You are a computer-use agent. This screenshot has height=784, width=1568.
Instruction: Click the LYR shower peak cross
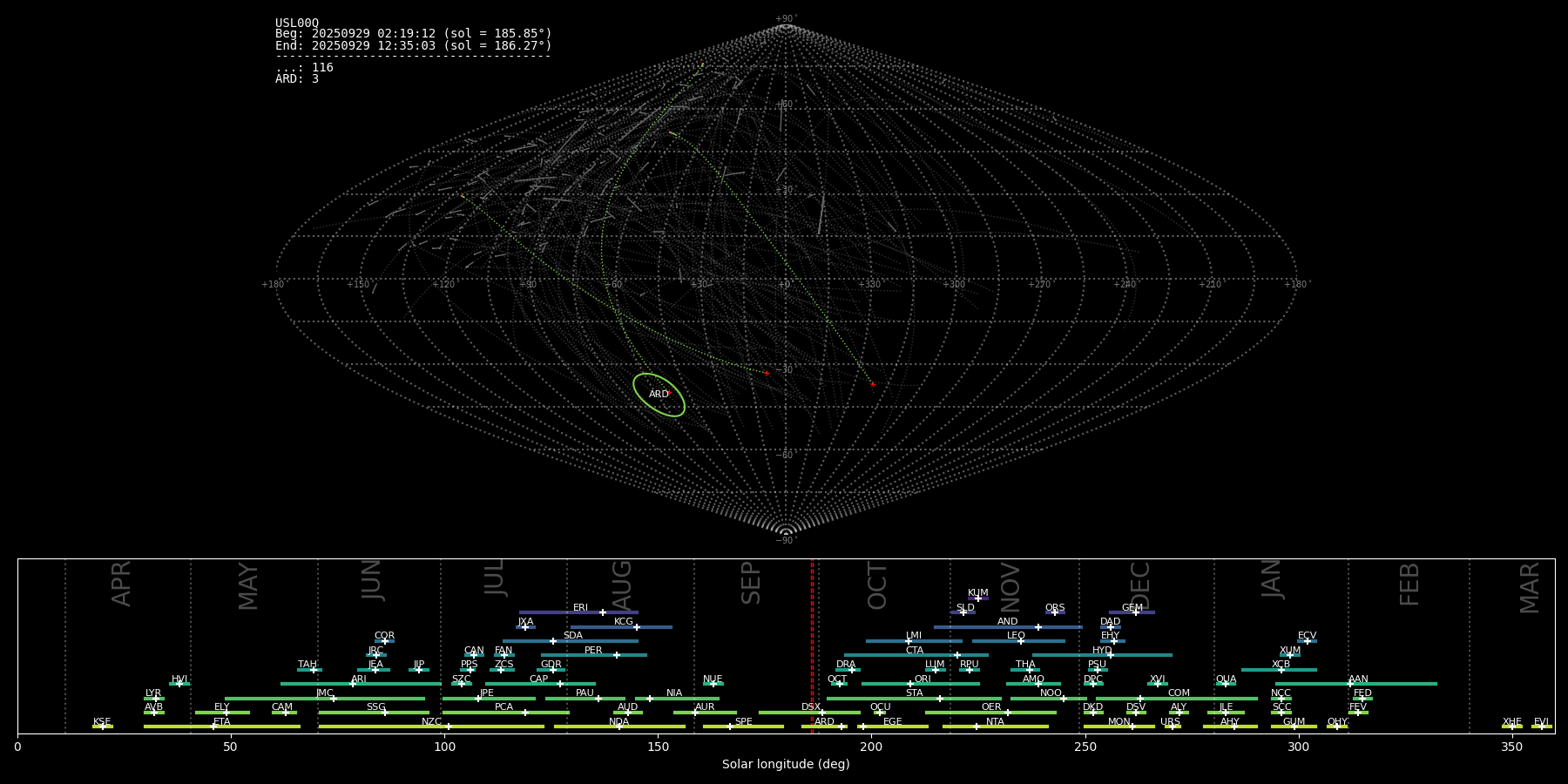pyautogui.click(x=156, y=699)
